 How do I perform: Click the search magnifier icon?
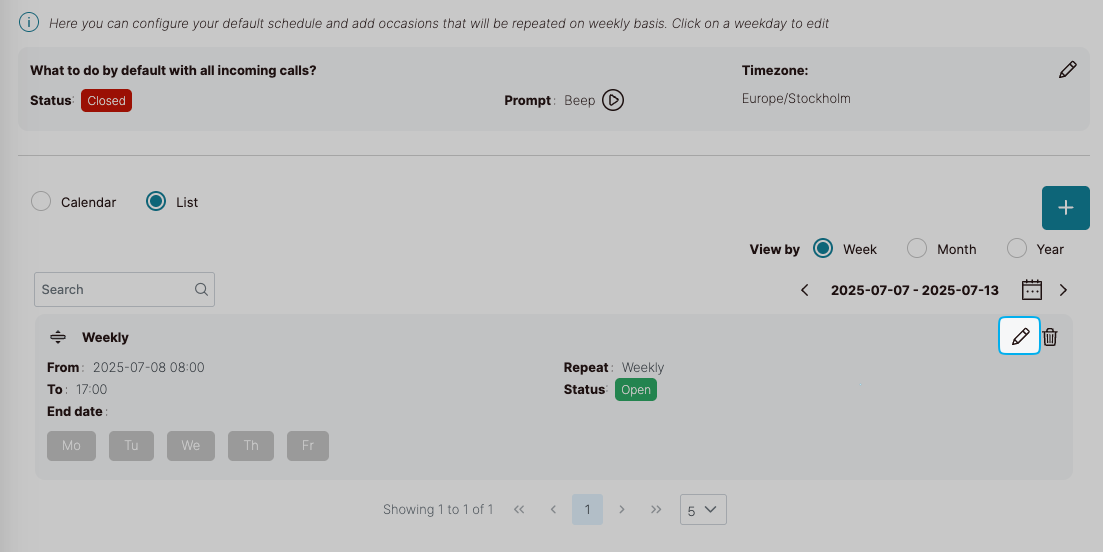tap(201, 290)
